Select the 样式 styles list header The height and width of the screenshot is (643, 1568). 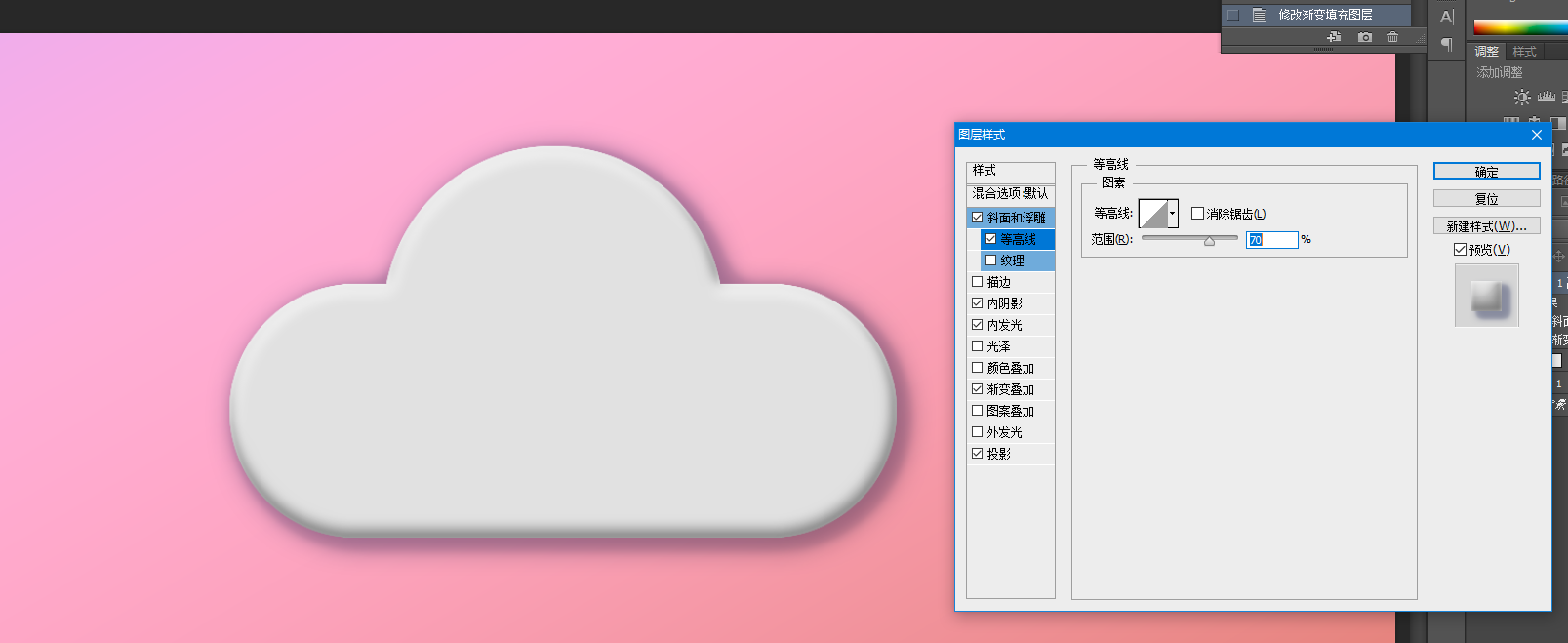click(x=1011, y=171)
